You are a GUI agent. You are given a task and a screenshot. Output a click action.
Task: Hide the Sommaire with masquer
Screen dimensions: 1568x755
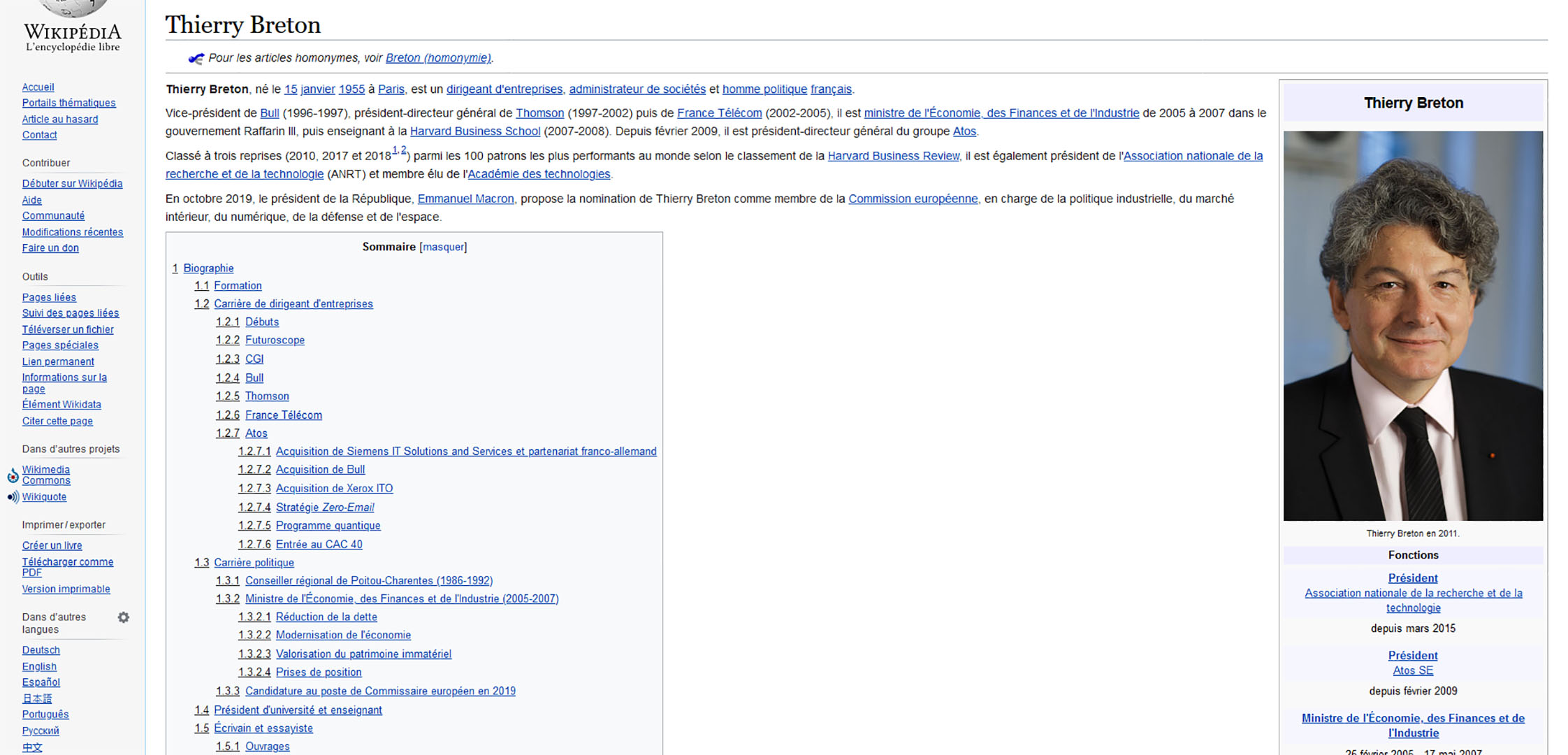point(443,247)
